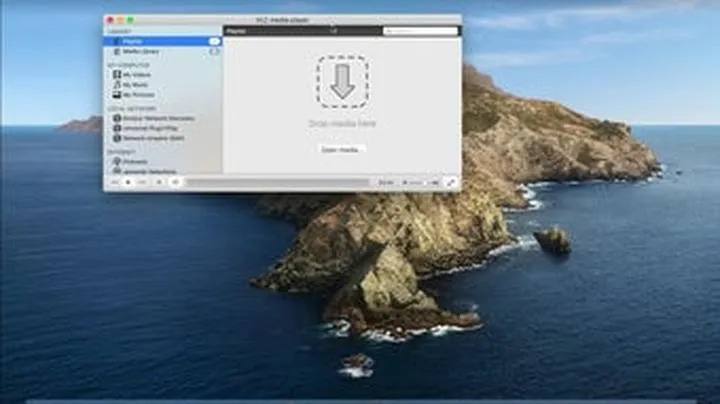Image resolution: width=720 pixels, height=404 pixels.
Task: Toggle fullscreen mode button
Action: [x=450, y=182]
